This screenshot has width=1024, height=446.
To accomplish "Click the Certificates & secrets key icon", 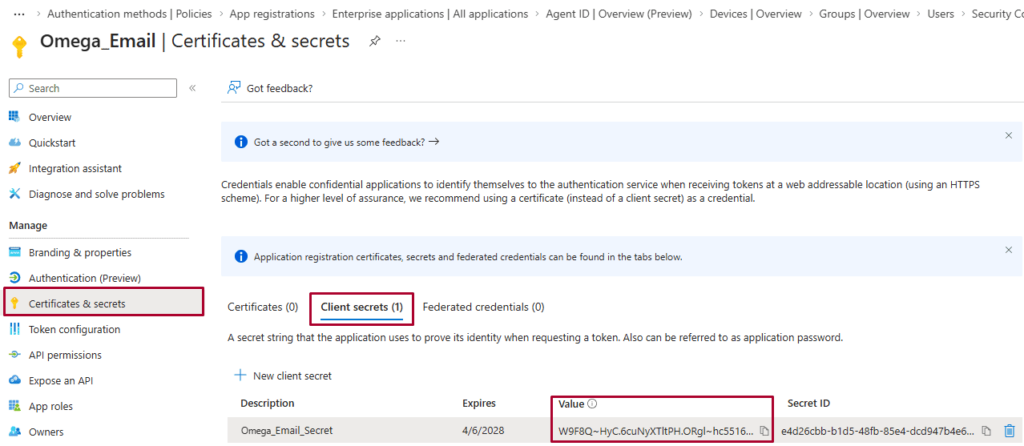I will (x=14, y=304).
